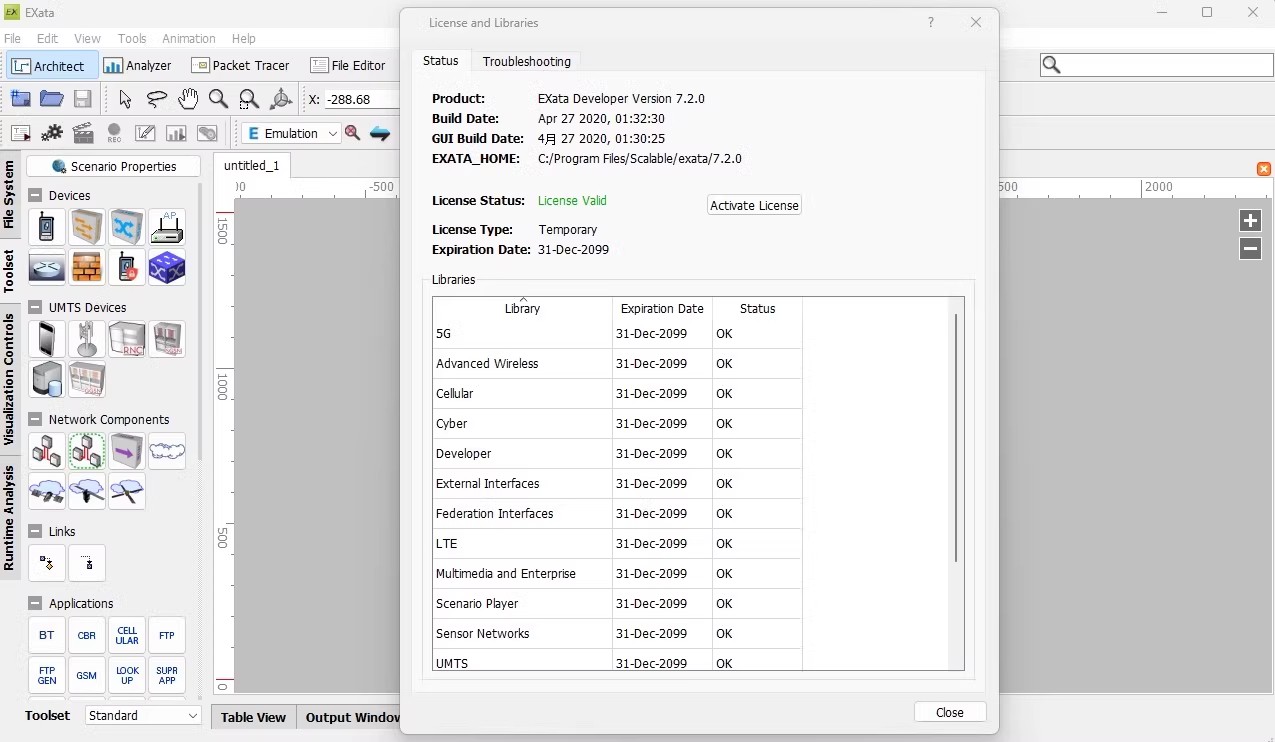Viewport: 1275px width, 742px height.
Task: Switch to the Troubleshooting tab
Action: 527,61
